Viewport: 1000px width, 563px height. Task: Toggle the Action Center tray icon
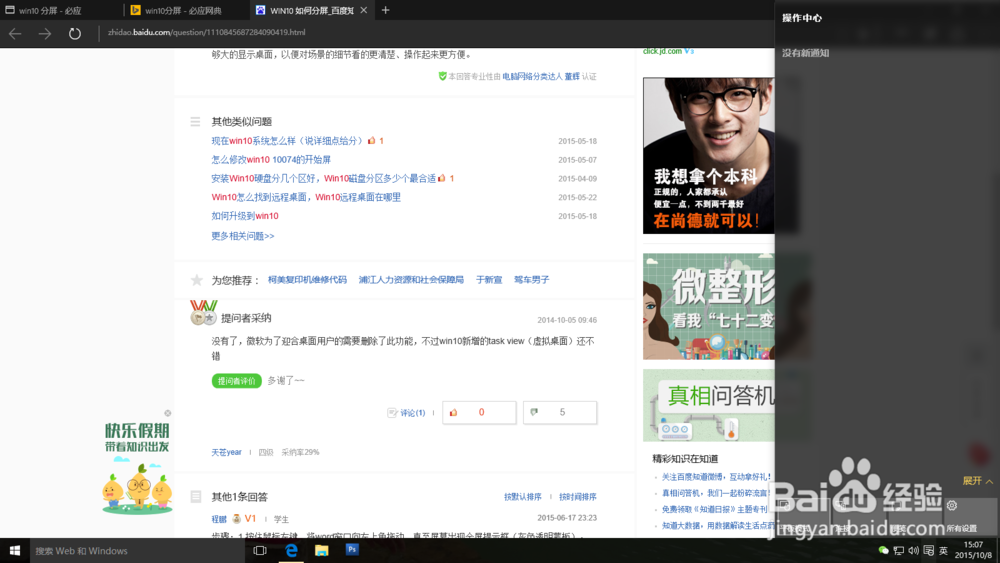click(929, 550)
